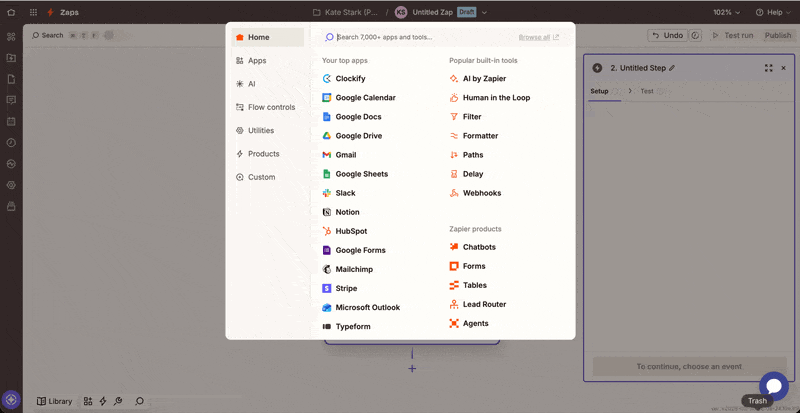Switch to the Apps category

257,61
